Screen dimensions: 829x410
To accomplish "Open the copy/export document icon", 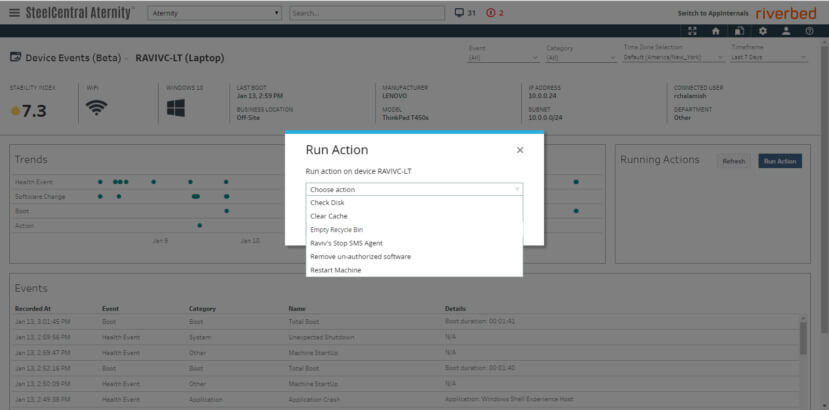I will pos(740,31).
